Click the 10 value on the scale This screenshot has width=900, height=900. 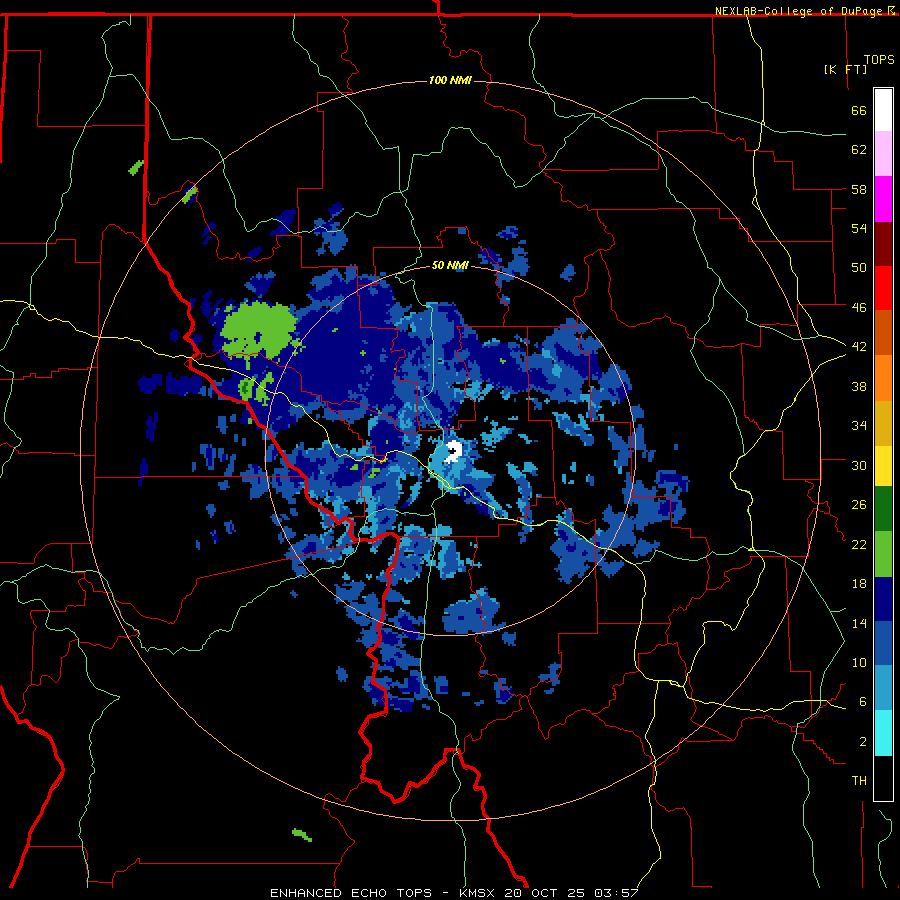pos(859,662)
